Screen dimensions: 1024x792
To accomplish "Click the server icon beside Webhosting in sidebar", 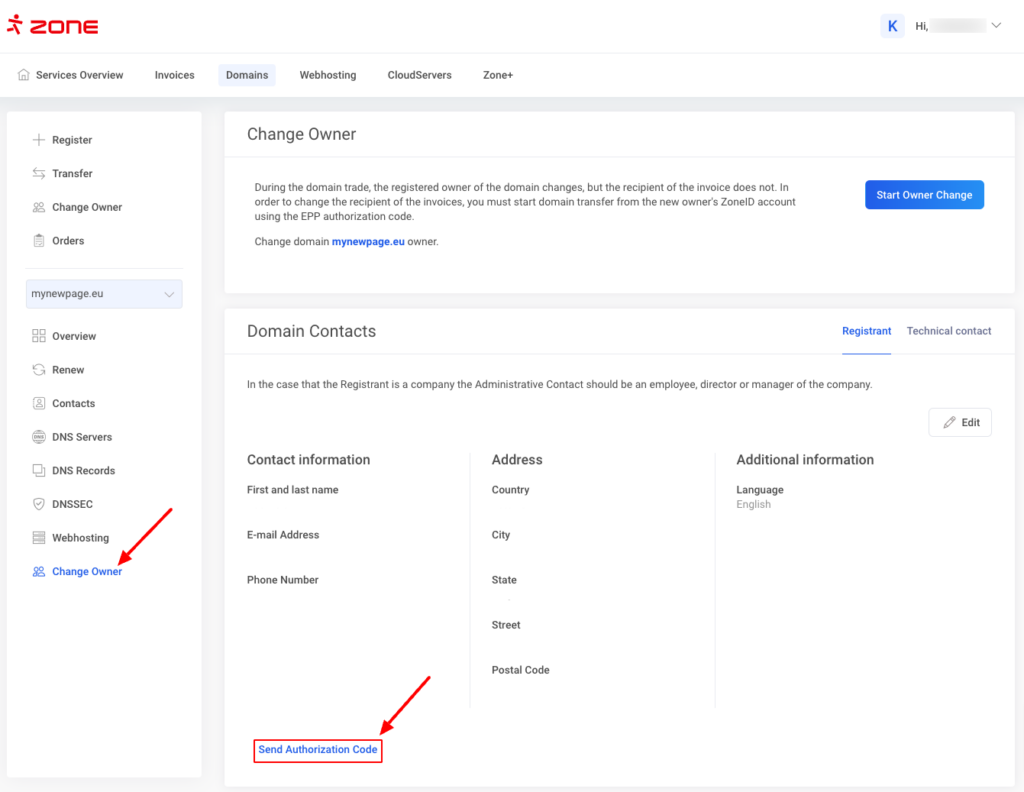I will coord(39,538).
